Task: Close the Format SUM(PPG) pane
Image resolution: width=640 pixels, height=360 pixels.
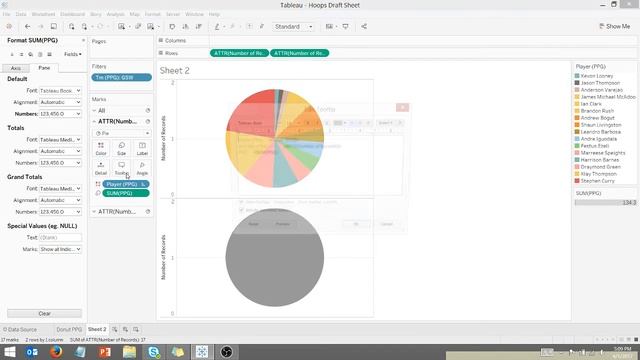Action: pos(83,40)
